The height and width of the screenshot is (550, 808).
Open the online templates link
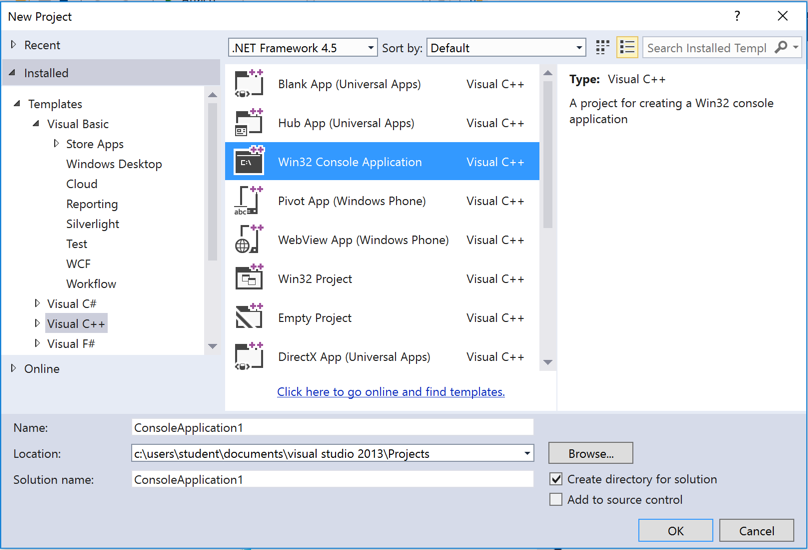click(391, 392)
